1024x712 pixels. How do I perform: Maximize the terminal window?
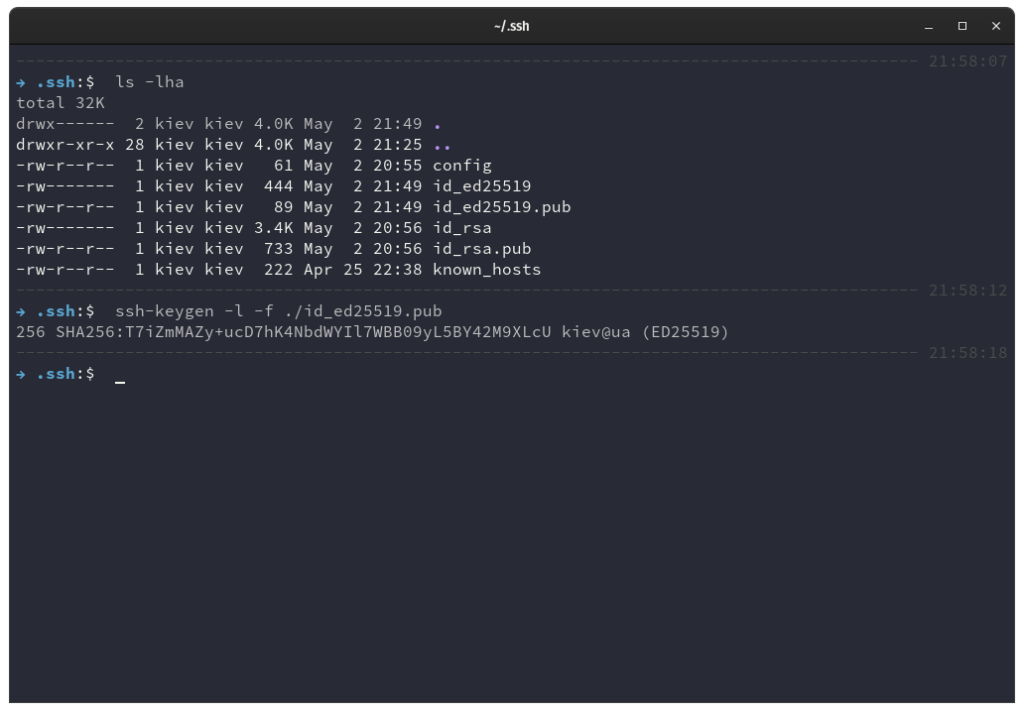964,26
